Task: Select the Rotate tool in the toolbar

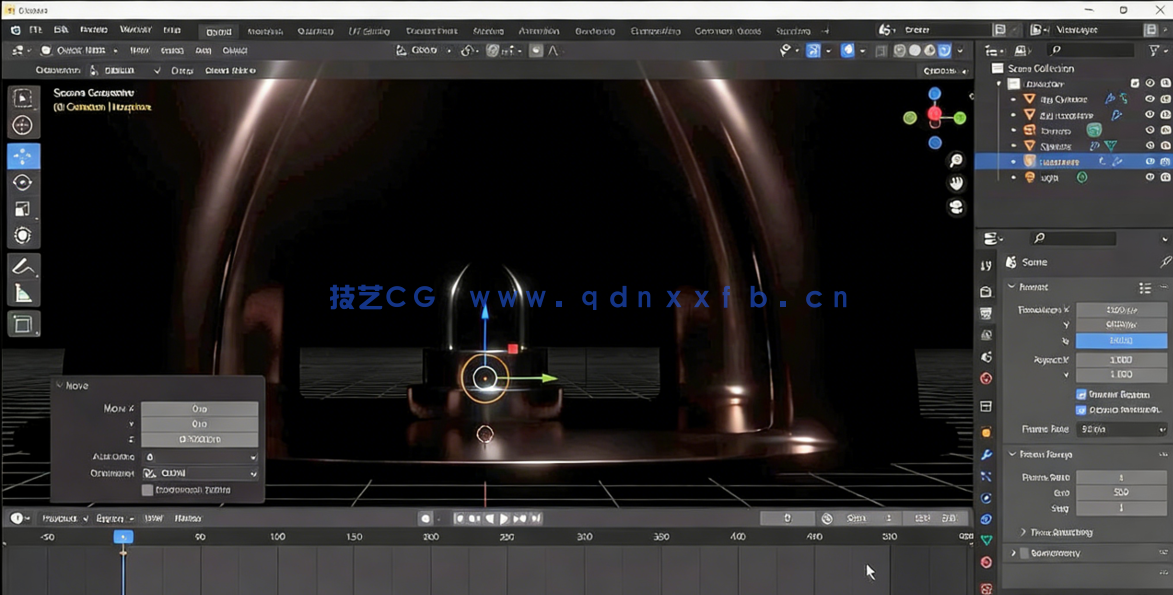Action: (x=22, y=182)
